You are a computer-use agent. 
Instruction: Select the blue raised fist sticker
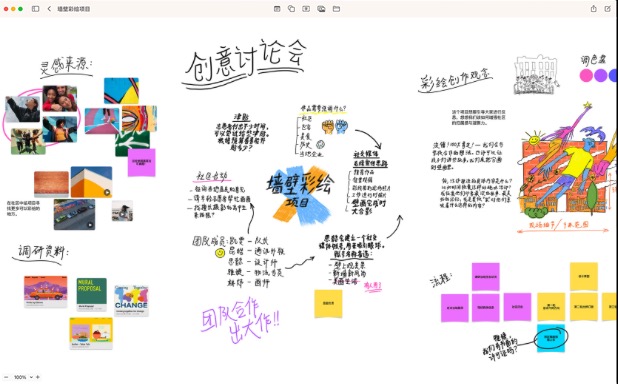point(342,127)
